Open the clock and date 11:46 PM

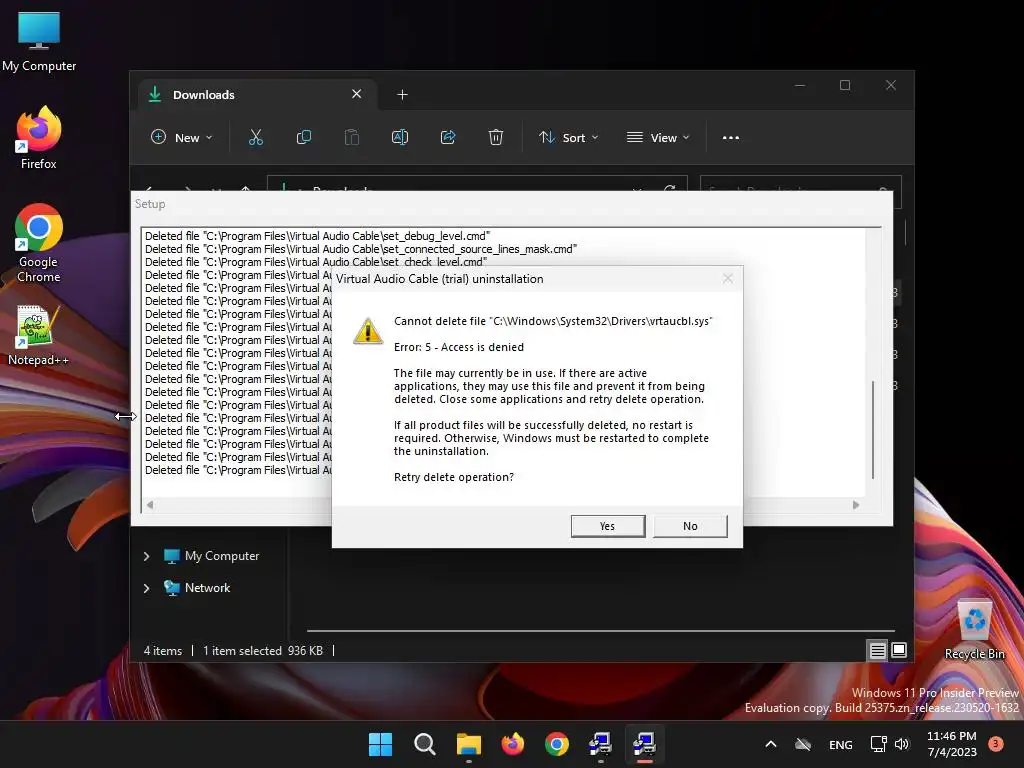point(952,744)
